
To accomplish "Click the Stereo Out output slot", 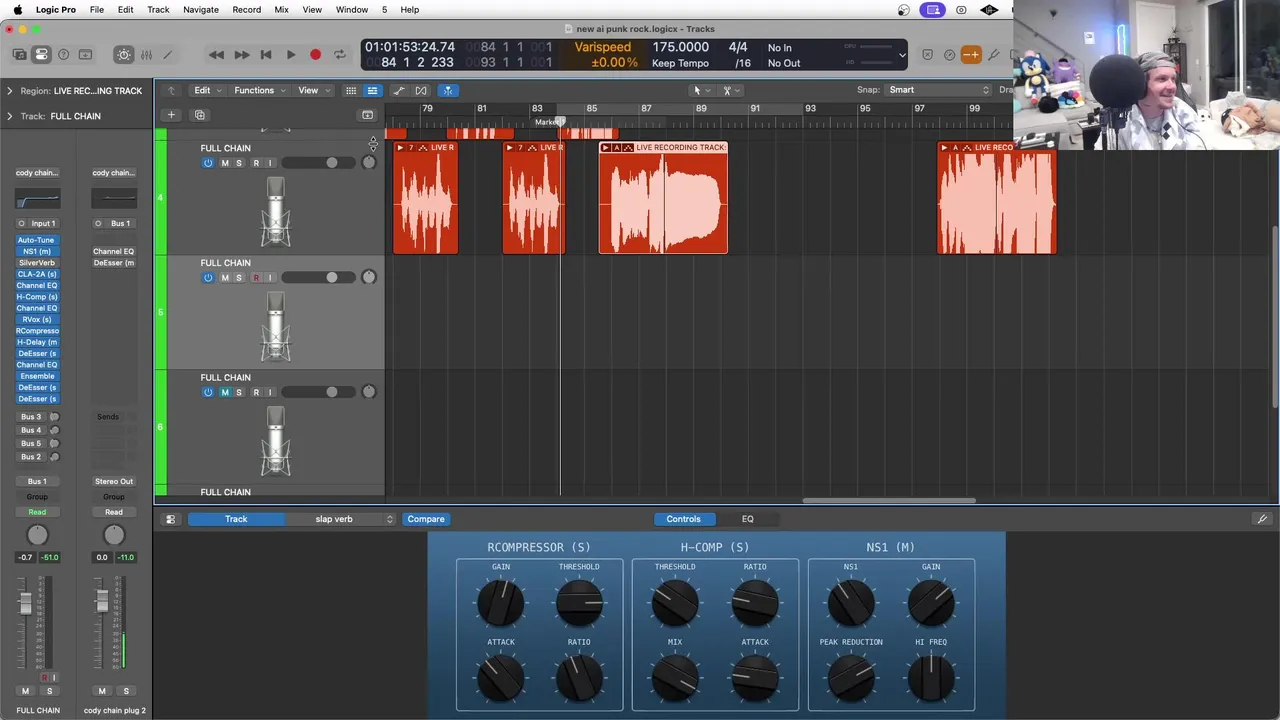I will [114, 481].
